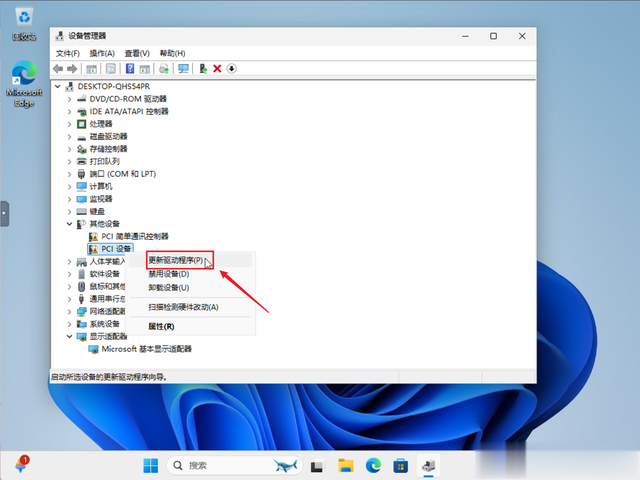The width and height of the screenshot is (640, 480).
Task: Click the device tower with green arrow toolbar icon
Action: click(x=203, y=69)
